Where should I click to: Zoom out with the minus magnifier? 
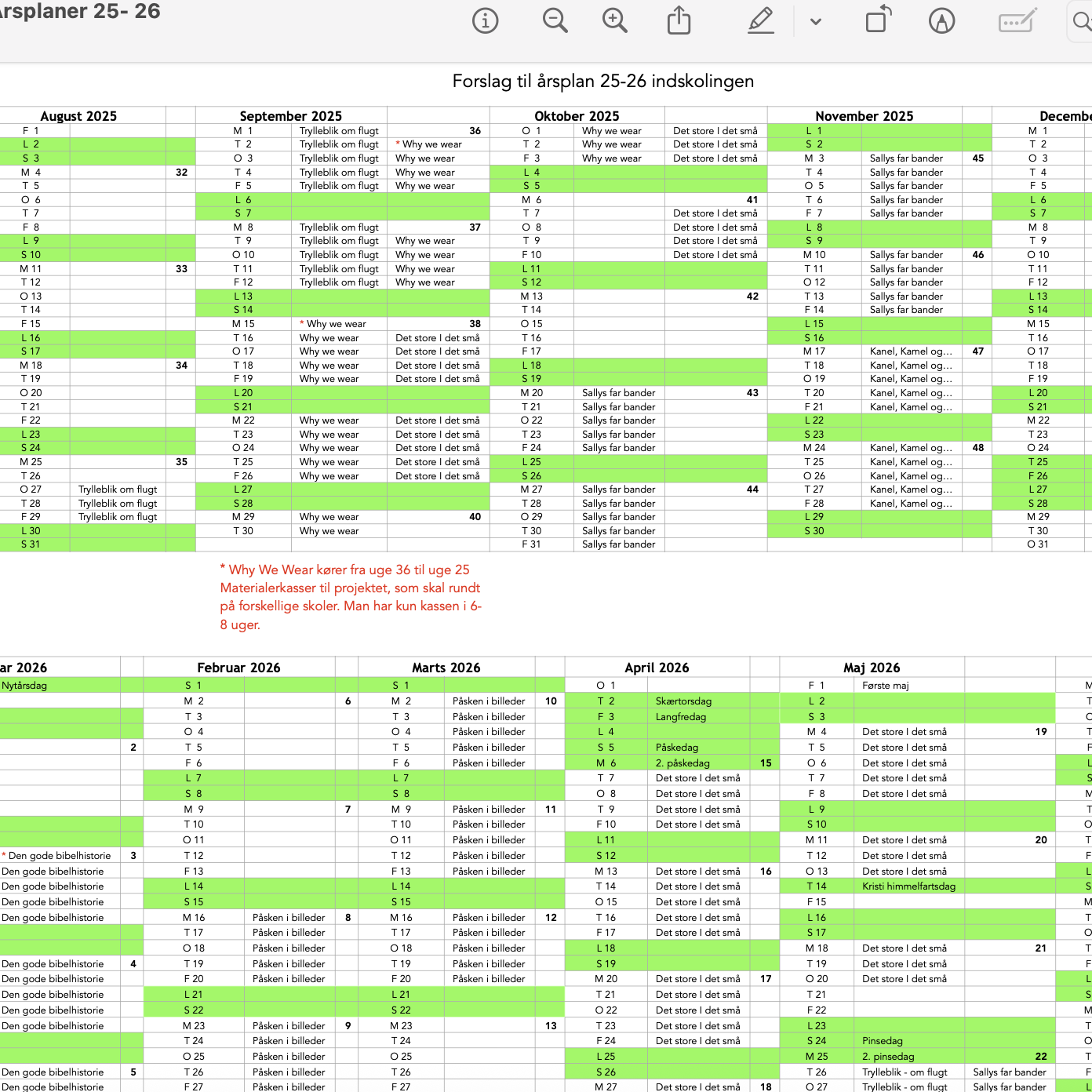555,20
